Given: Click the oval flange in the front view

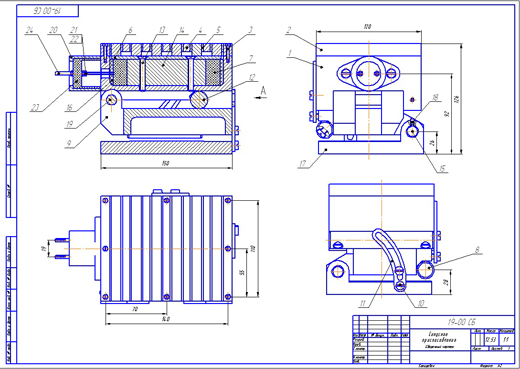Looking at the screenshot, I should (368, 73).
